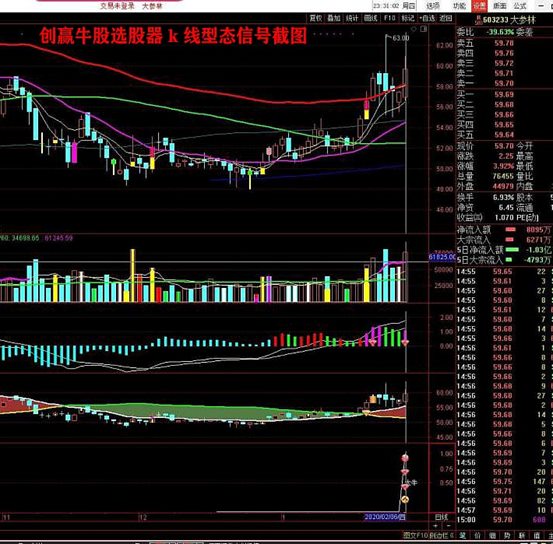The image size is (553, 544).
Task: Select 叠加 overlay tool
Action: pyautogui.click(x=334, y=18)
